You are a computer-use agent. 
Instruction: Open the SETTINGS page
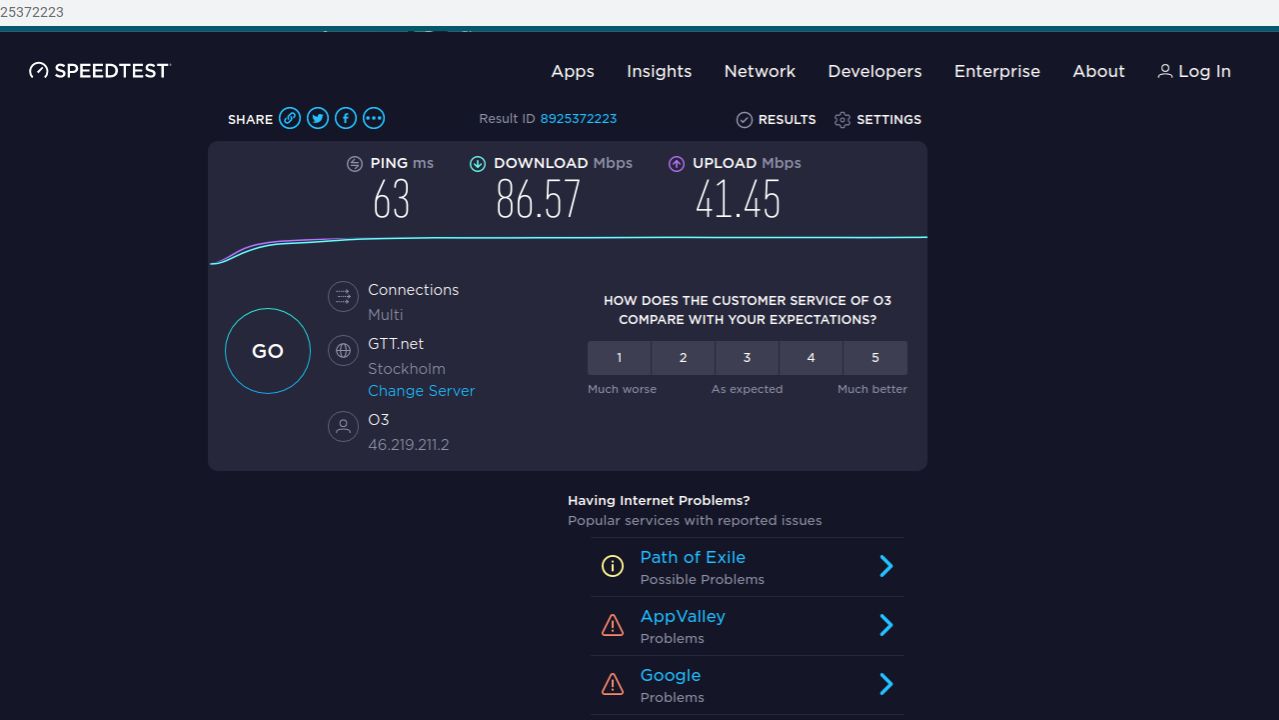(889, 119)
